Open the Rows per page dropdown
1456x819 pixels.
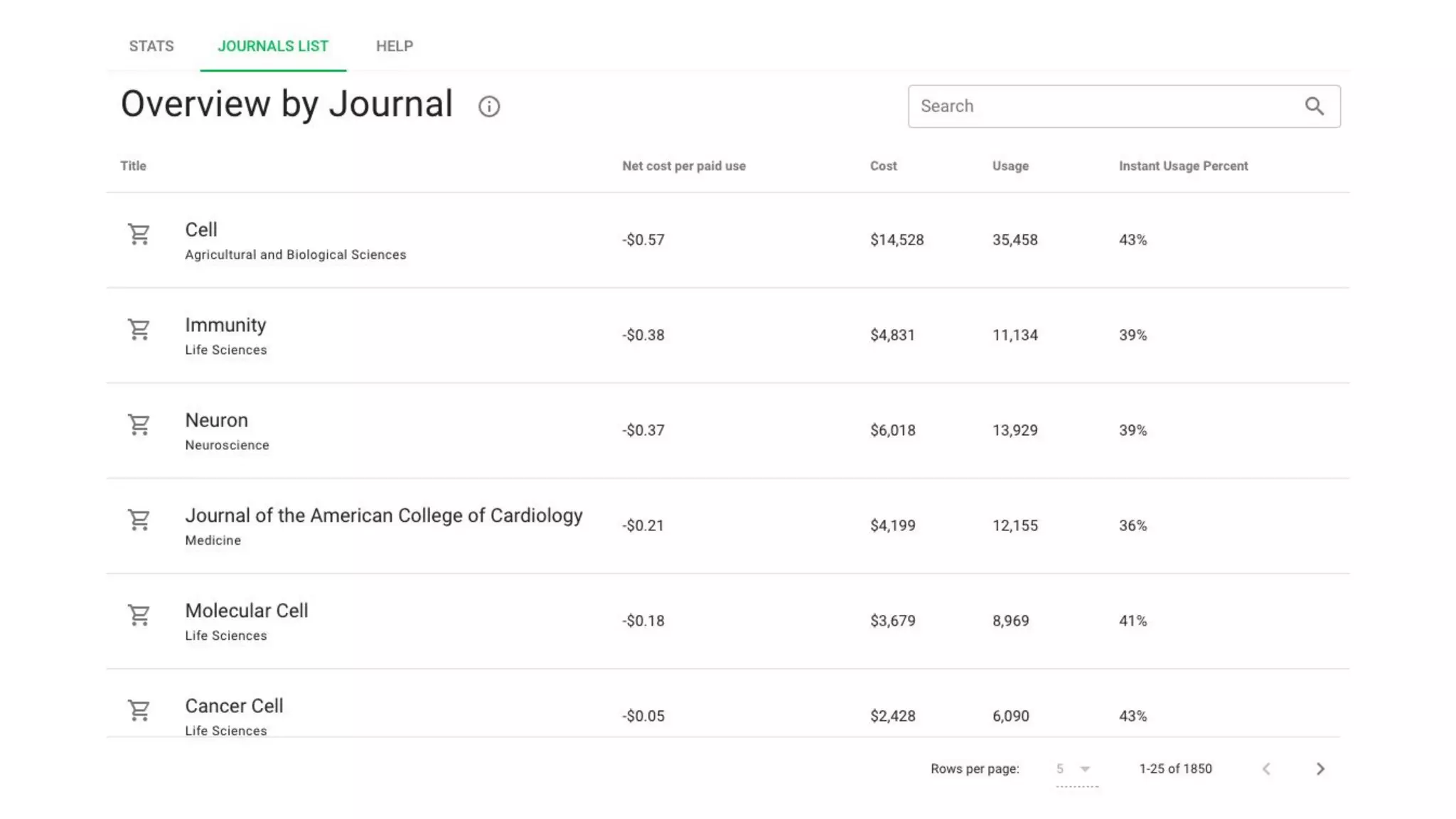pos(1075,769)
